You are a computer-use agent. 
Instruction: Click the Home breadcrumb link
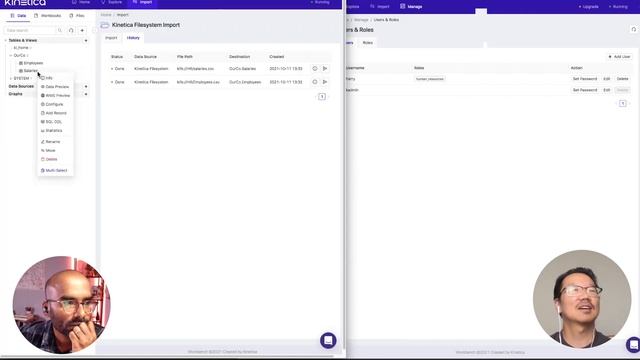tap(106, 15)
